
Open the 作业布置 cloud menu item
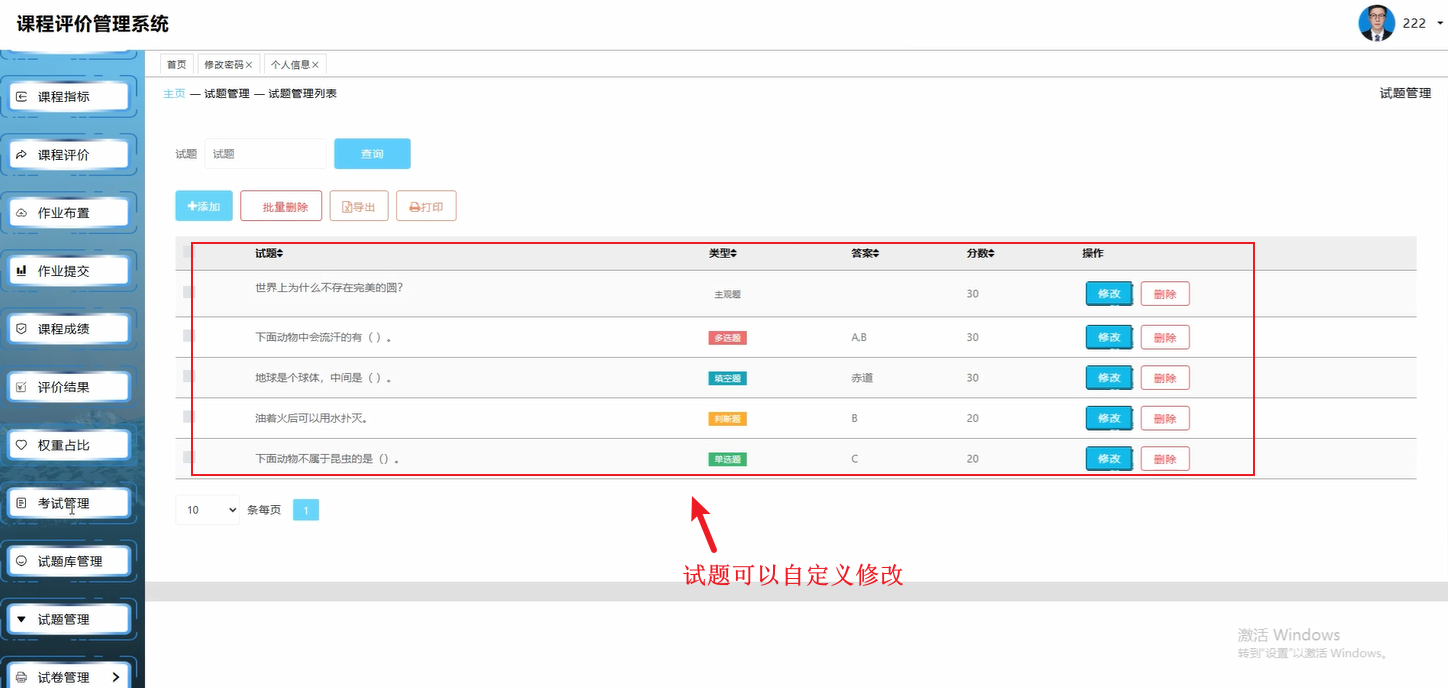click(x=69, y=213)
